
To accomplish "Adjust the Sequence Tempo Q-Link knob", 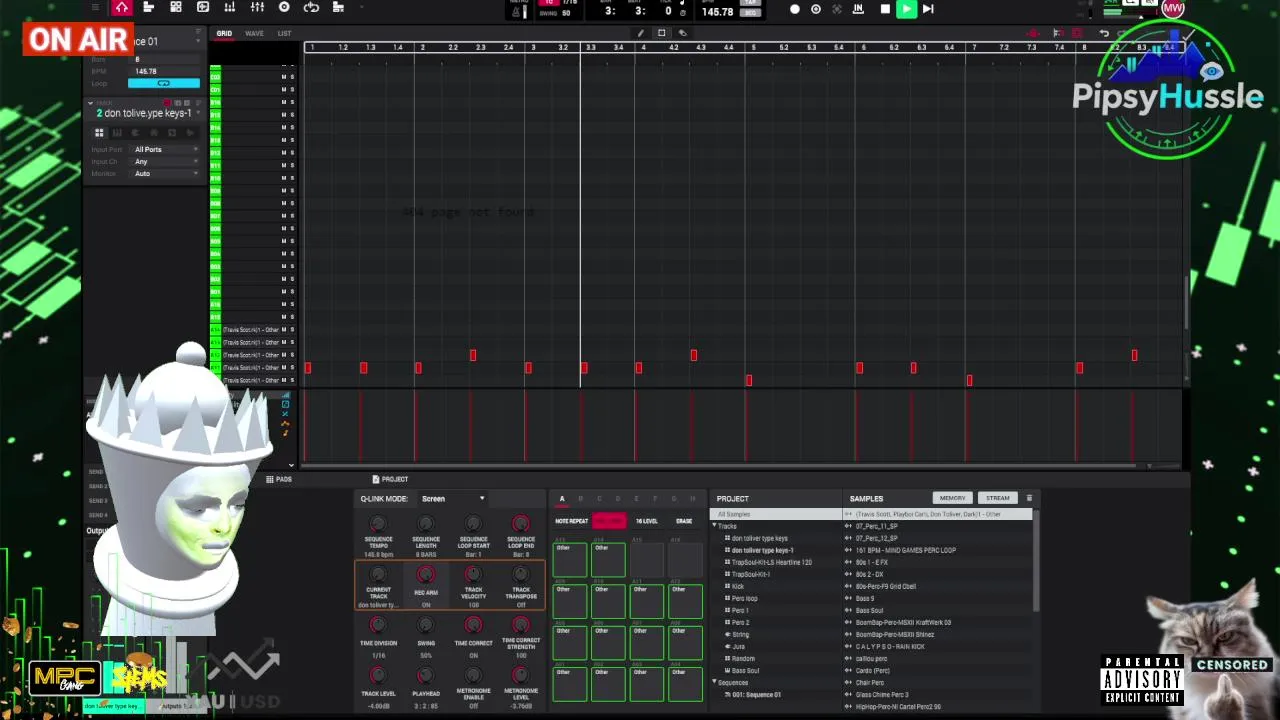I will (378, 524).
